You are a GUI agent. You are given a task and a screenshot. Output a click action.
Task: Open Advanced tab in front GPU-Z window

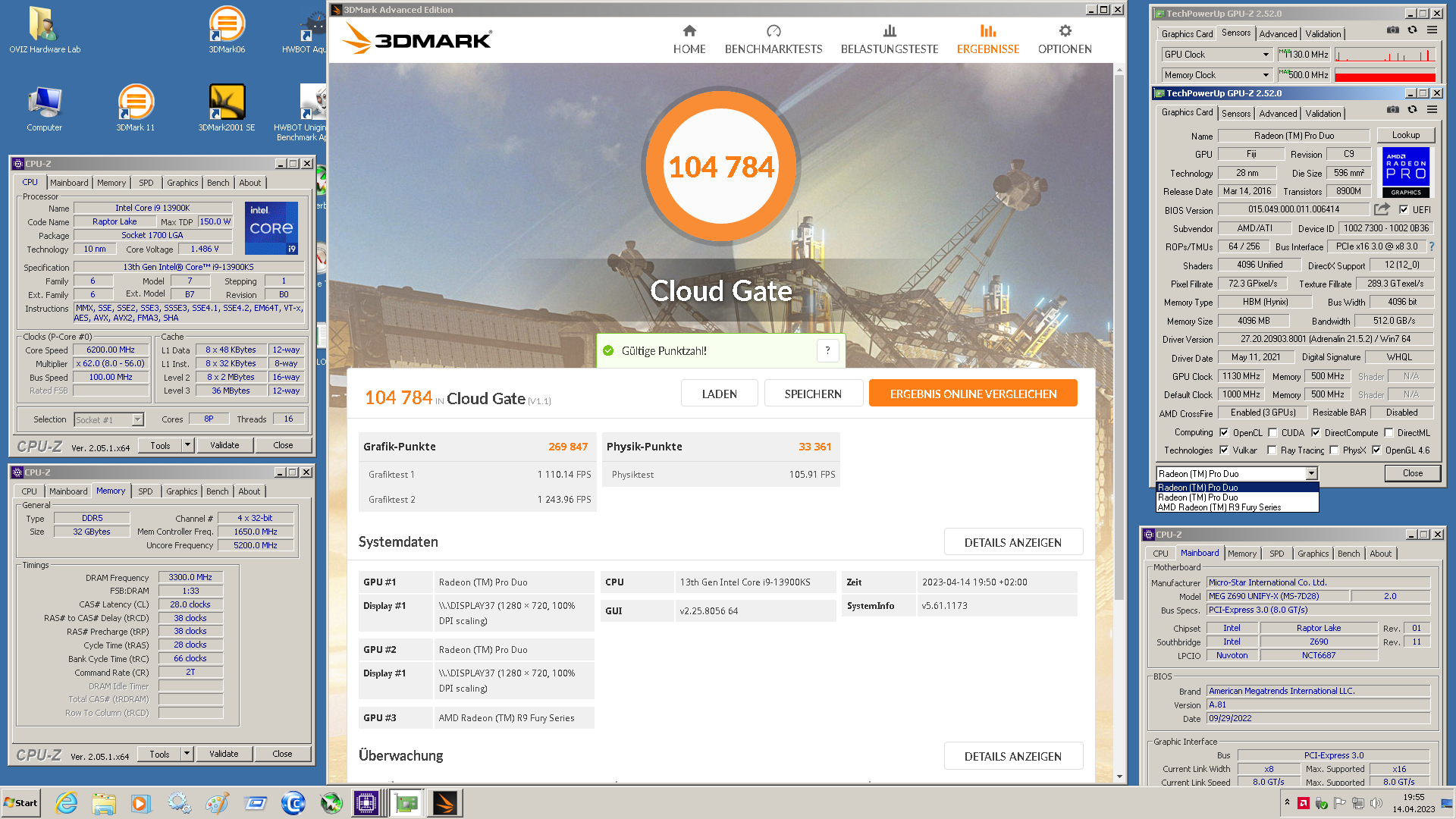1278,114
